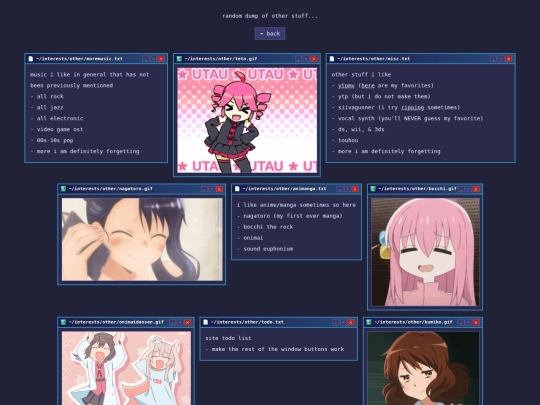540x405 pixels.
Task: Click the '- bocchi the rock' line
Action: click(x=265, y=227)
